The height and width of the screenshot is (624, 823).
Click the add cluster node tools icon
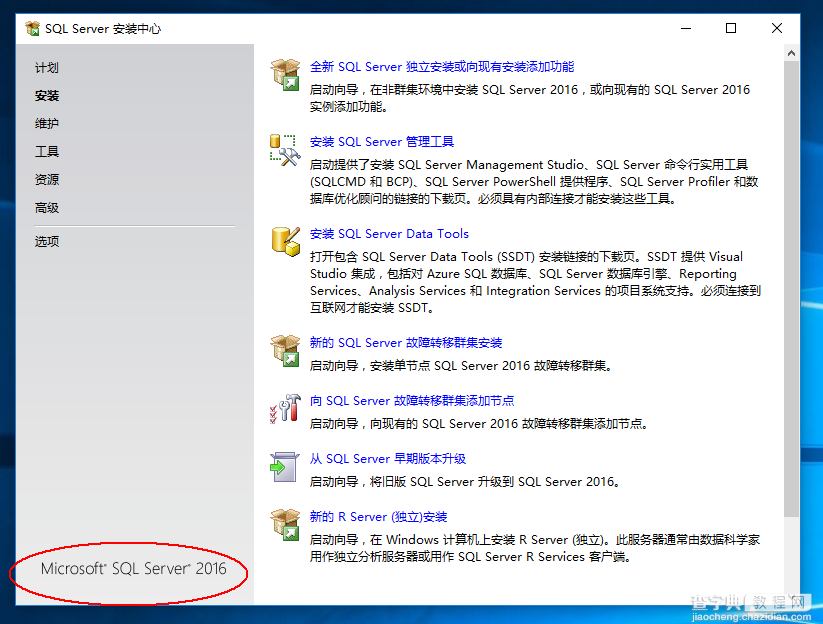coord(285,409)
